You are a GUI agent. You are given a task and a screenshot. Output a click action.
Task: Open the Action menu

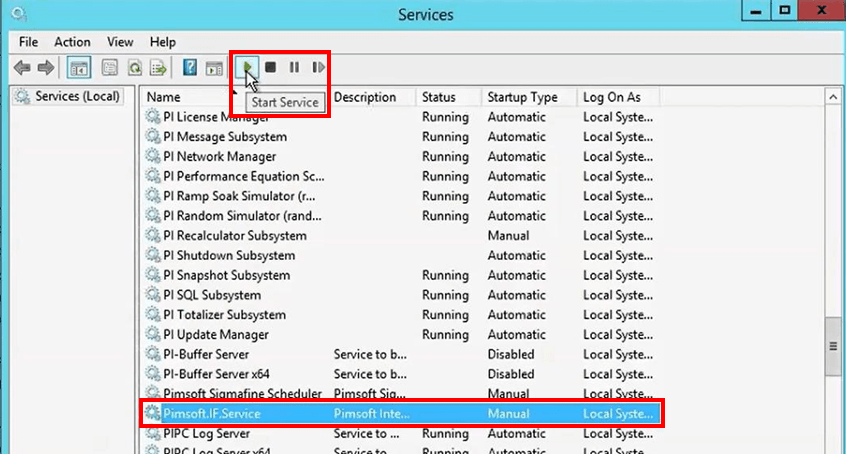point(72,42)
